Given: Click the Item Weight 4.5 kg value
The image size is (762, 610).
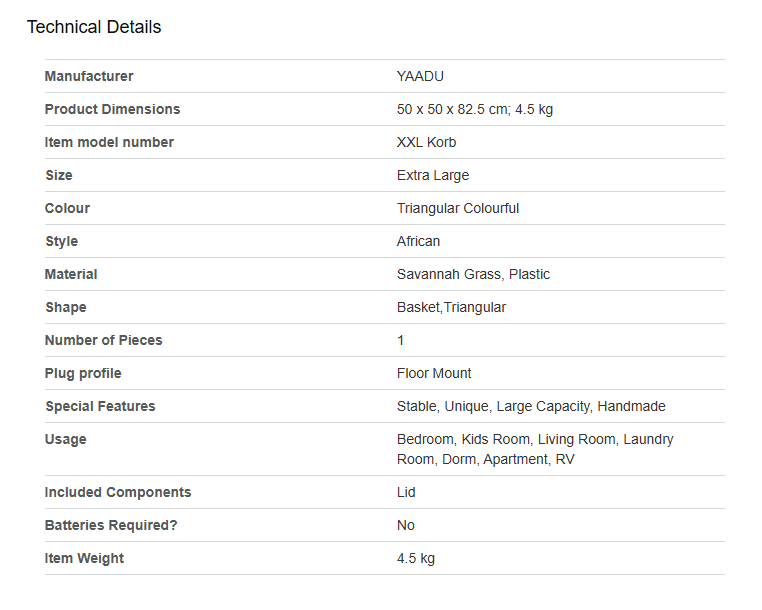Looking at the screenshot, I should (416, 558).
